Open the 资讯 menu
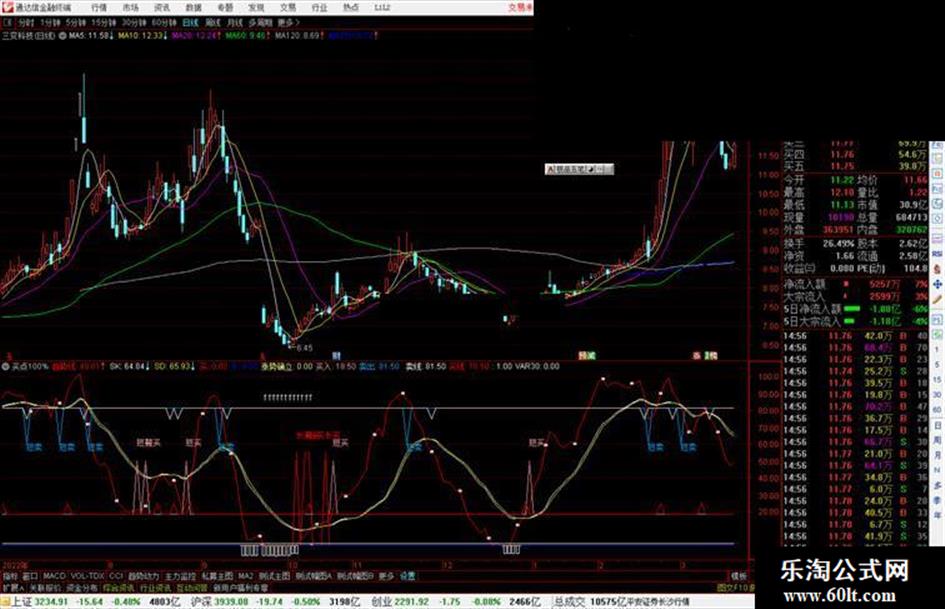This screenshot has width=945, height=609. tap(162, 7)
